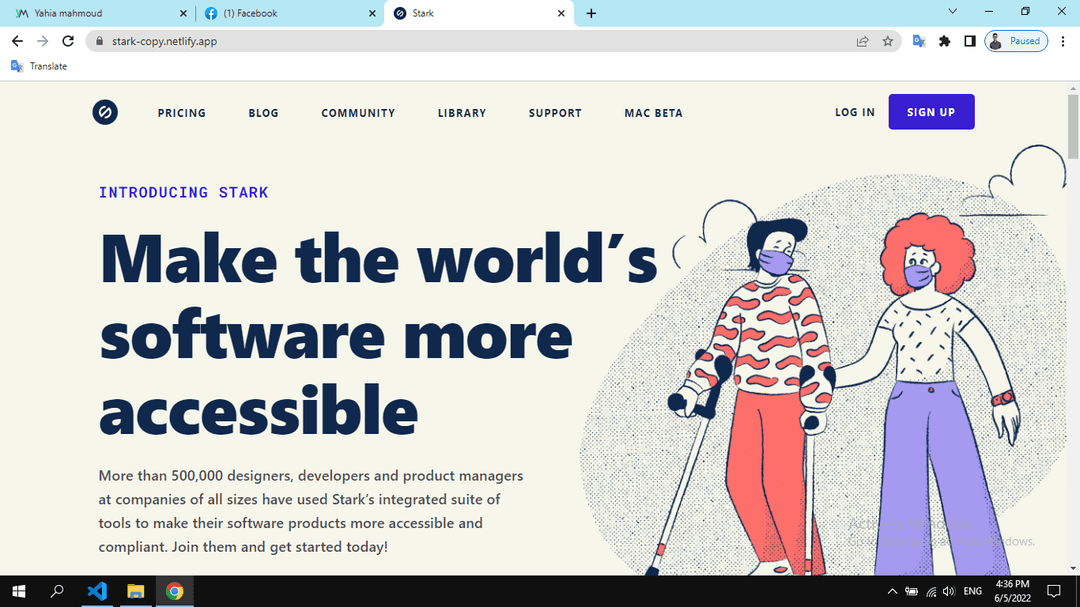Go to the Blog page
The image size is (1080, 607).
[264, 113]
